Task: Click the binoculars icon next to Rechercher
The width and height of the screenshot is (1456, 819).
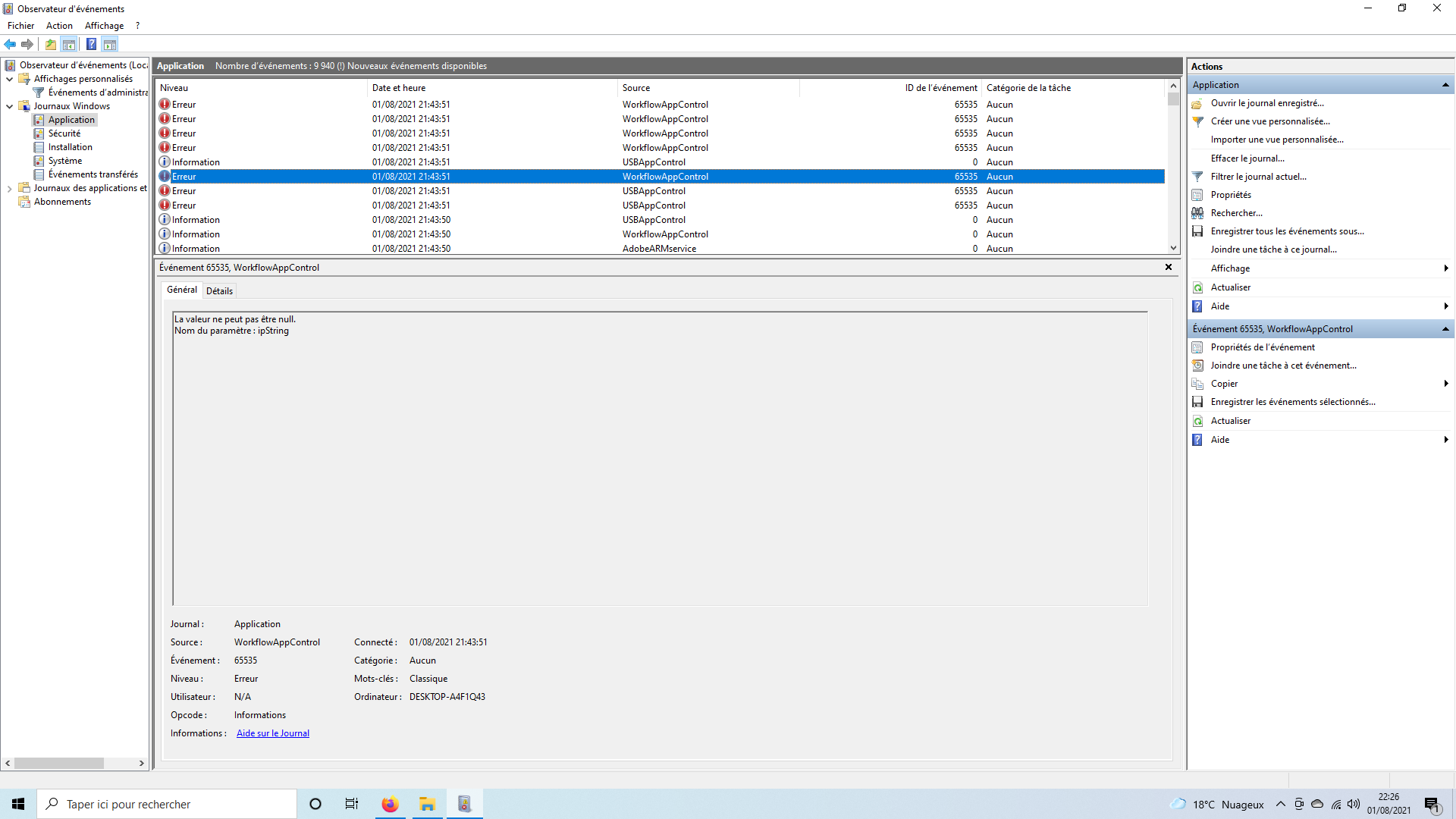Action: point(1197,213)
